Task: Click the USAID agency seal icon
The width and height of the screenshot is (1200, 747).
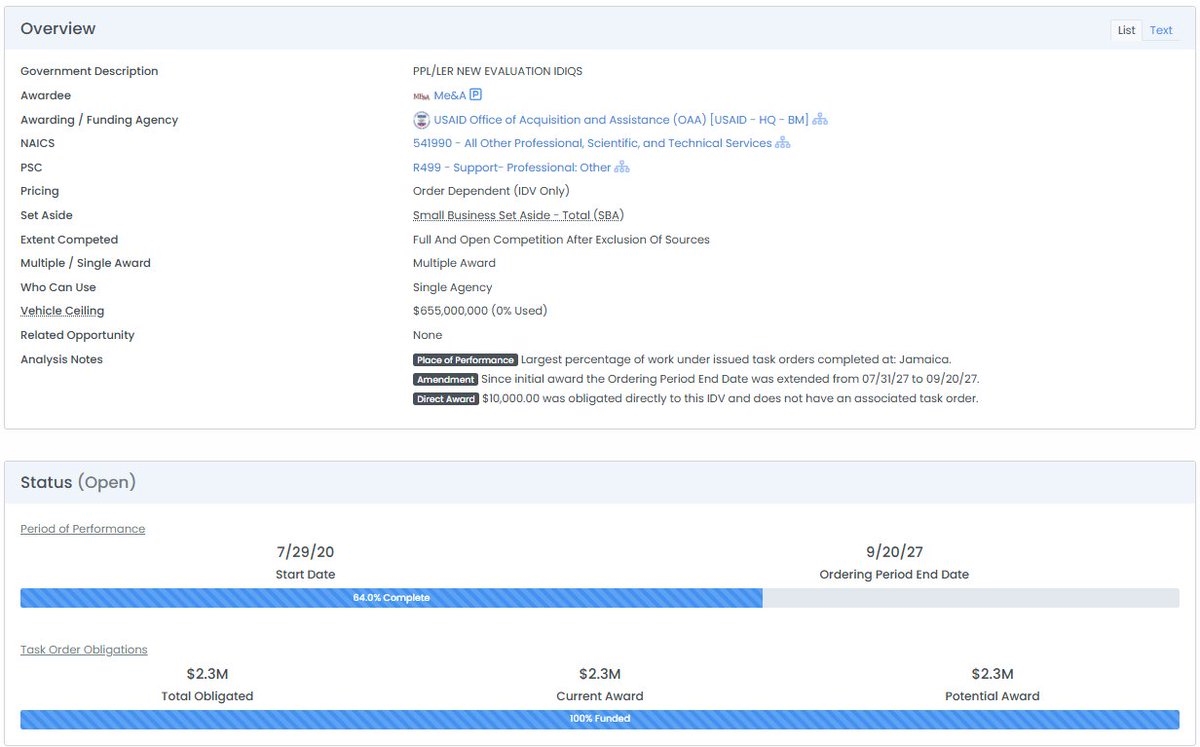Action: [x=421, y=120]
